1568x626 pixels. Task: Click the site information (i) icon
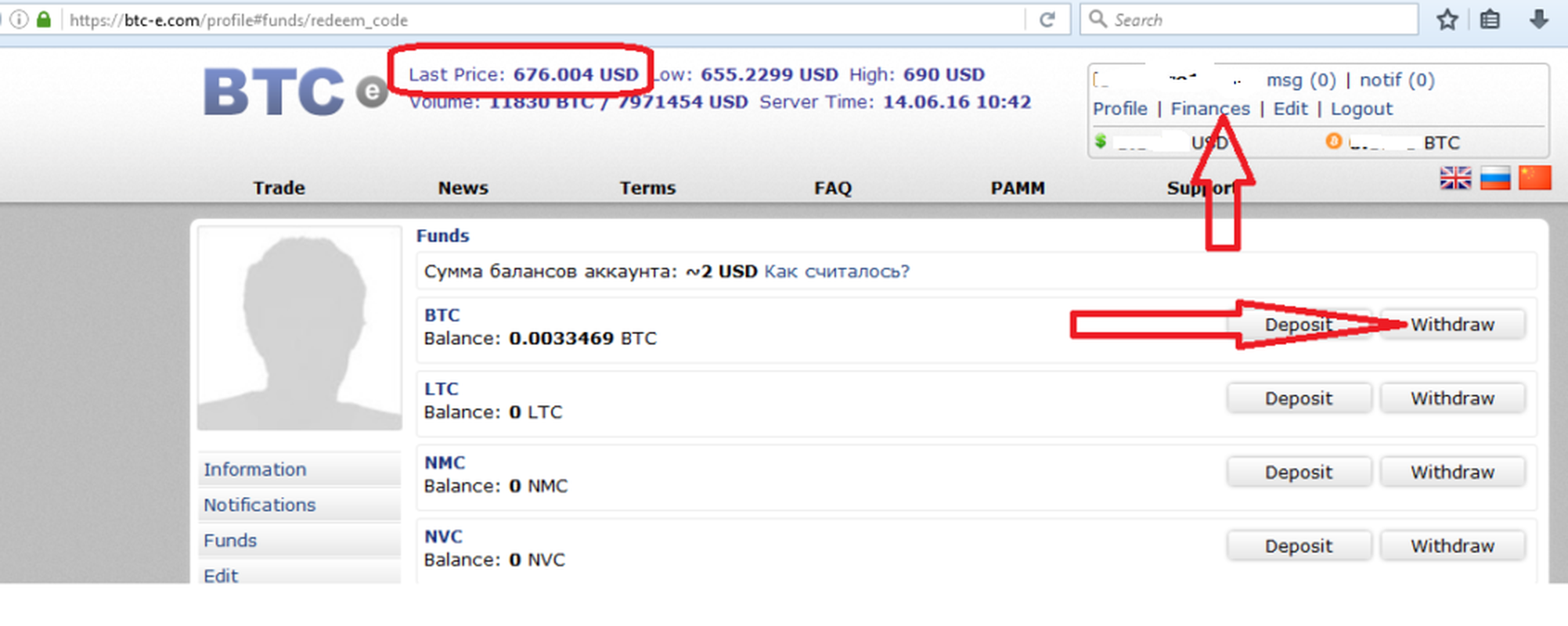click(x=20, y=20)
